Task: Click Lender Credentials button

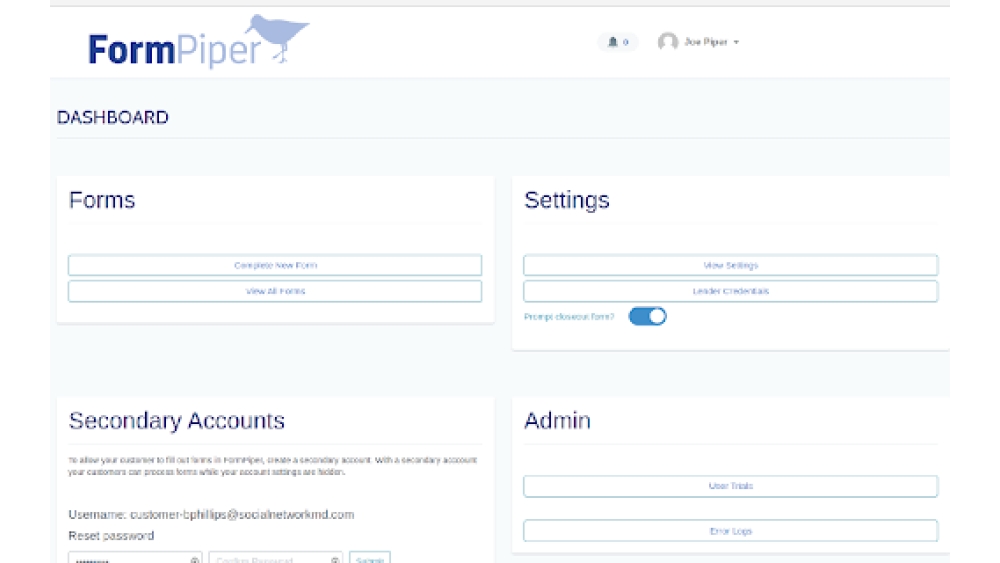Action: coord(730,291)
